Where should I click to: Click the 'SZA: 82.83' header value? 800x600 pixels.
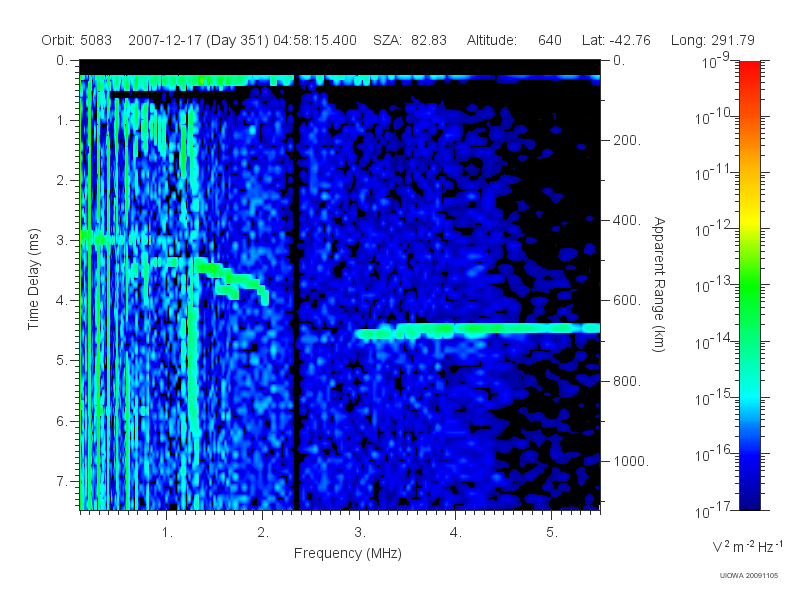click(x=410, y=40)
